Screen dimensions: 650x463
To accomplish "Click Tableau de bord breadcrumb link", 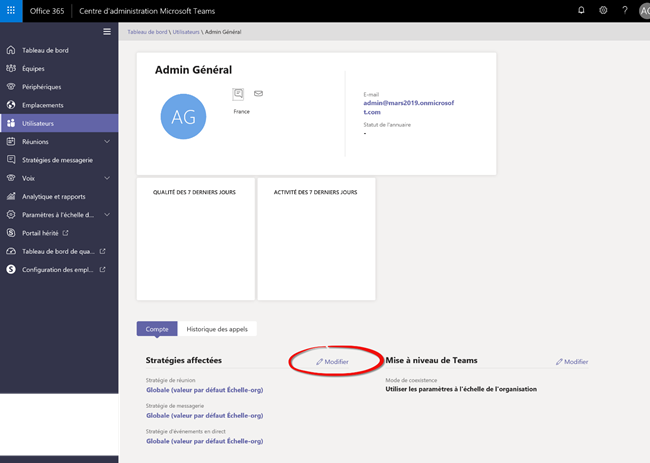I will point(147,32).
